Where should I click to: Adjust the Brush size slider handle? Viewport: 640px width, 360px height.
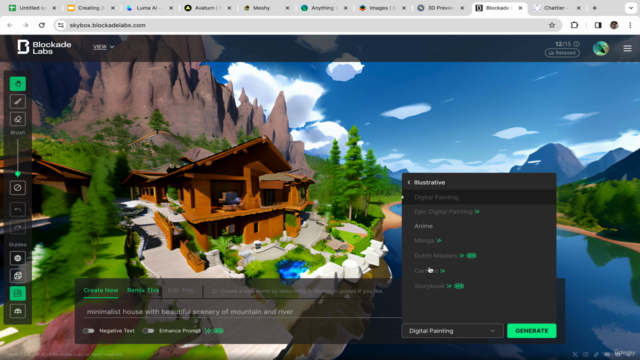[18, 174]
